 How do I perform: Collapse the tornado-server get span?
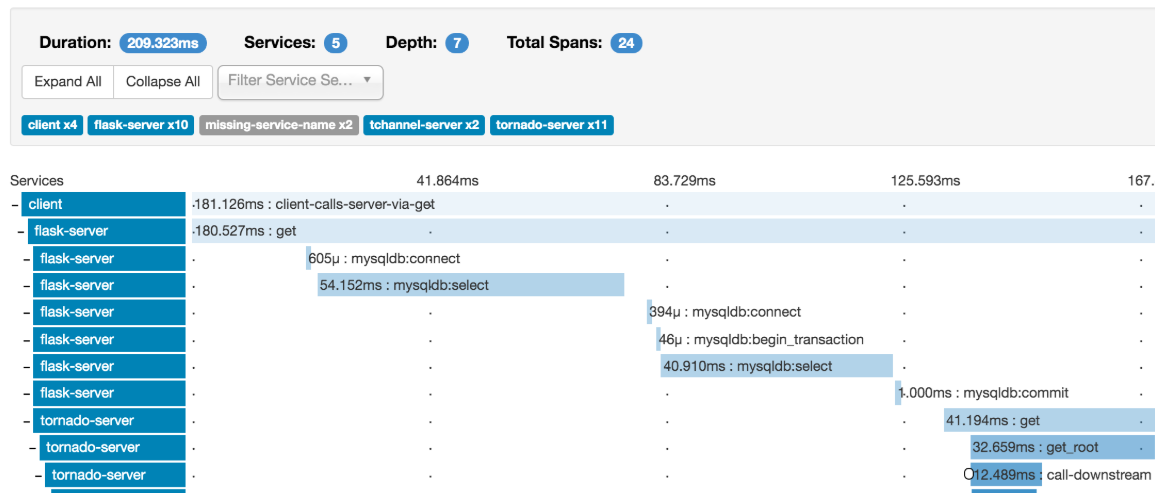[27, 421]
